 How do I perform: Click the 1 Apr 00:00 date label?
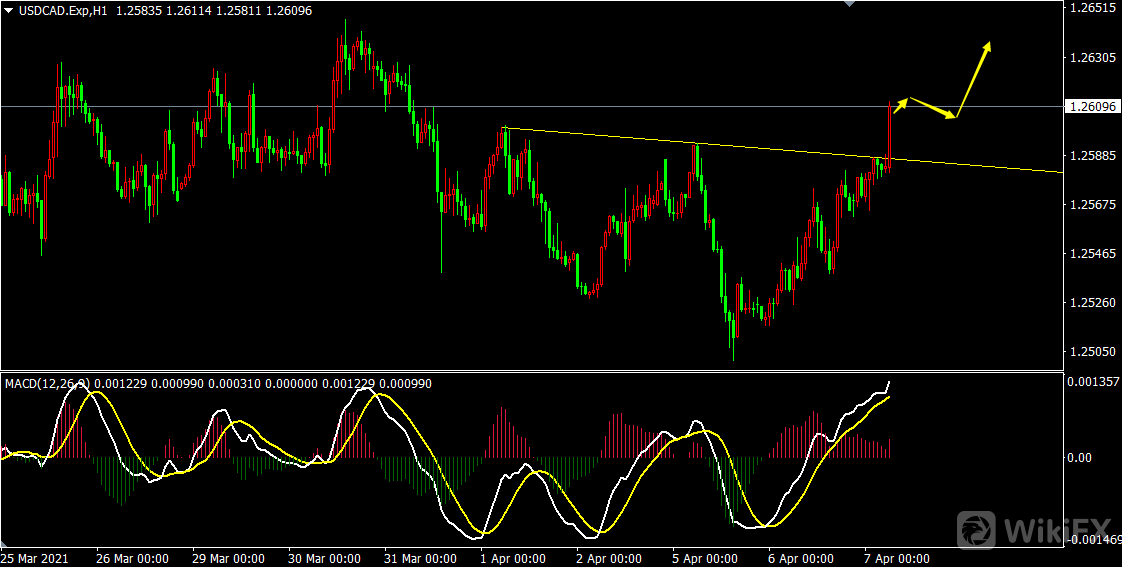pyautogui.click(x=513, y=558)
